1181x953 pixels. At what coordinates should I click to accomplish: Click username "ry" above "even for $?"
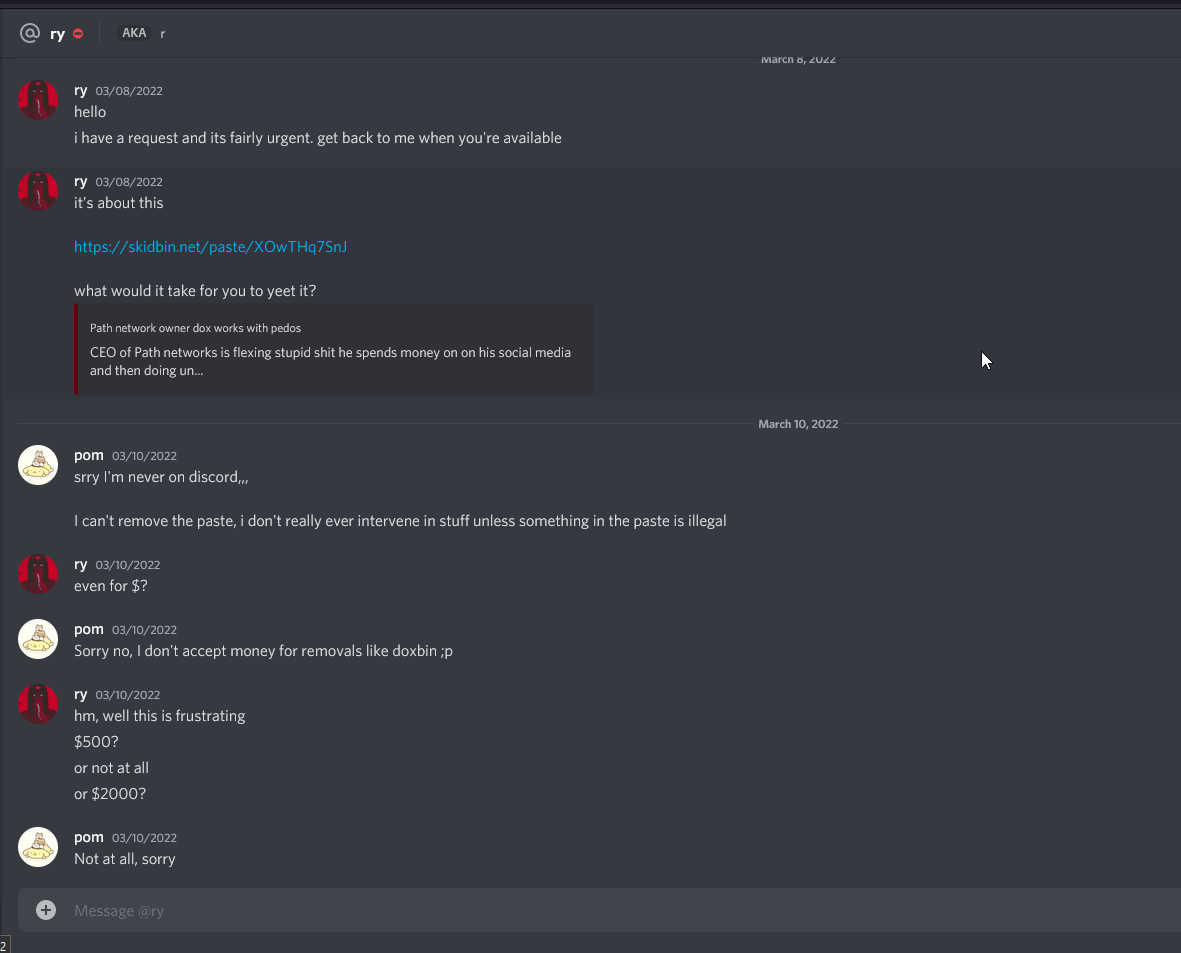tap(81, 564)
